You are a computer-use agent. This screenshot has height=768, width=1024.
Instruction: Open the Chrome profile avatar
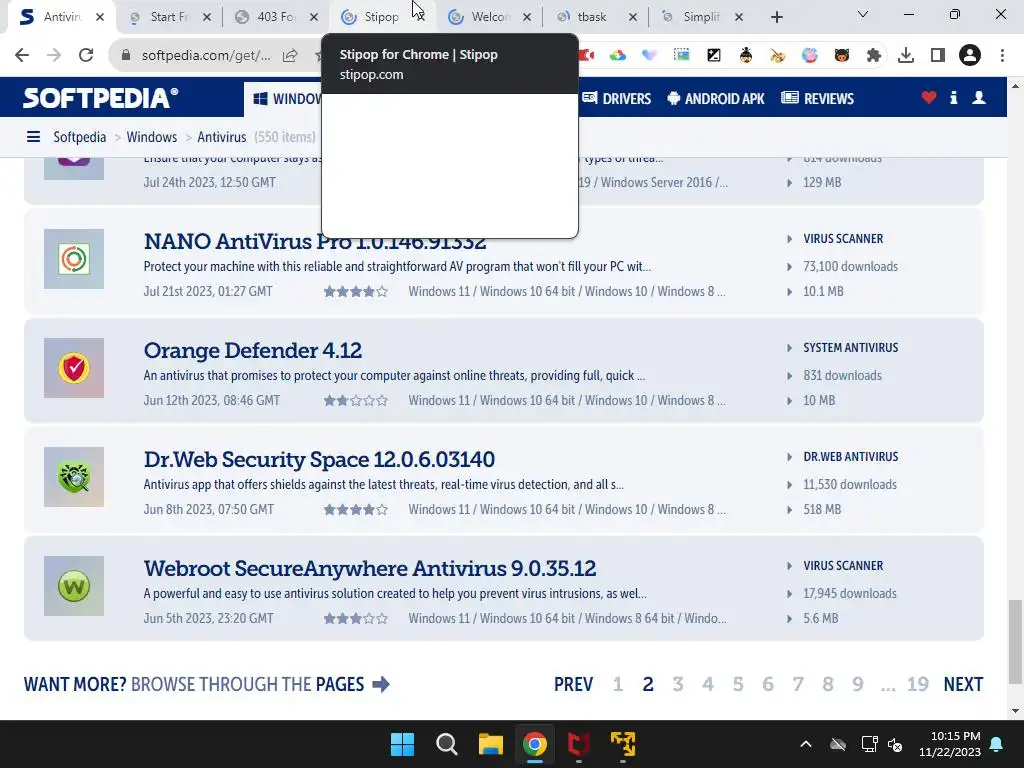[x=970, y=56]
